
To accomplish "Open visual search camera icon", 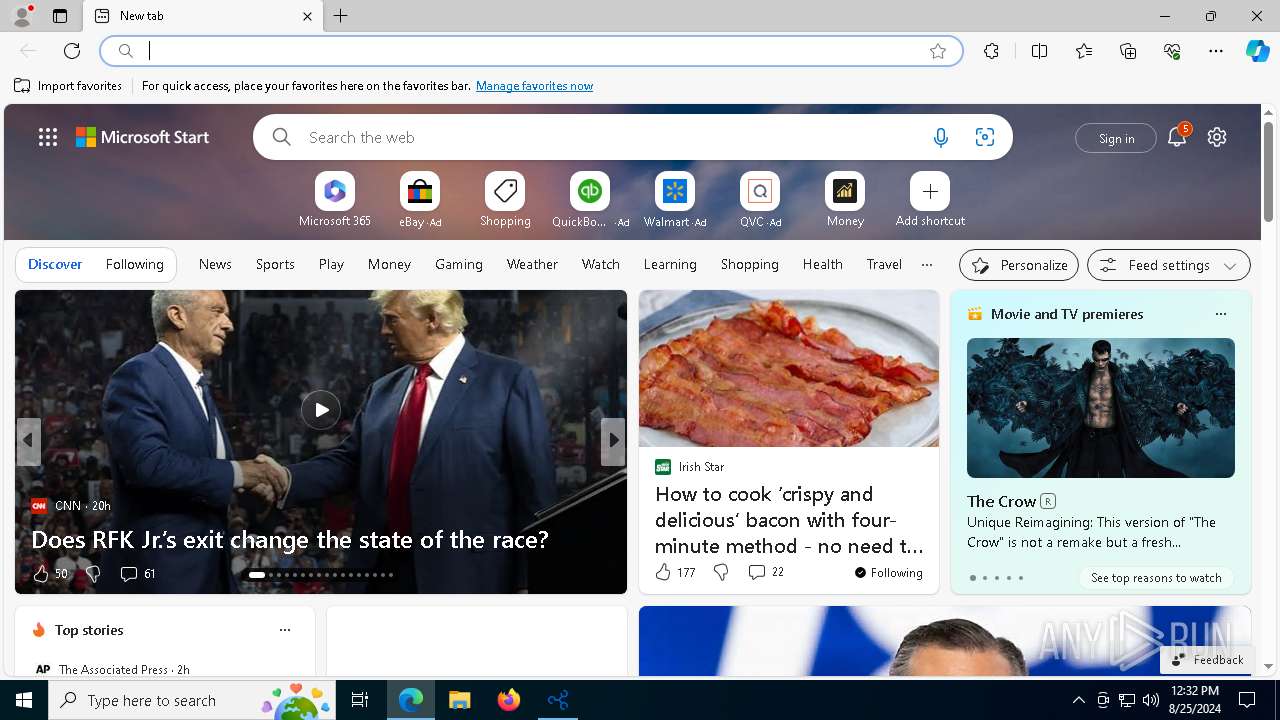I will click(x=984, y=138).
